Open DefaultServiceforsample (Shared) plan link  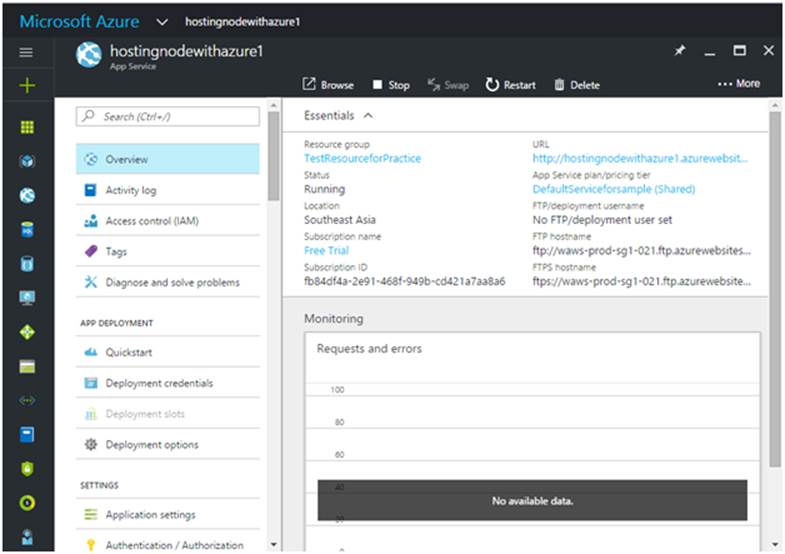(614, 189)
